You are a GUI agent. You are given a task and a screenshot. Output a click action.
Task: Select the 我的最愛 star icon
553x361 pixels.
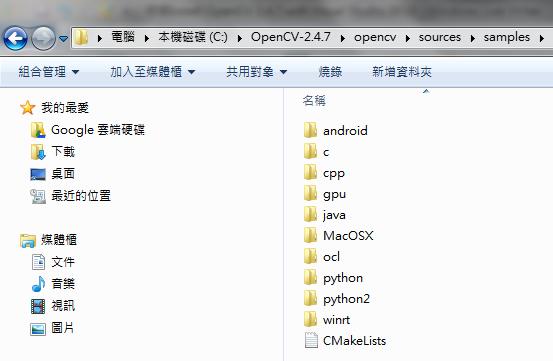[x=28, y=108]
